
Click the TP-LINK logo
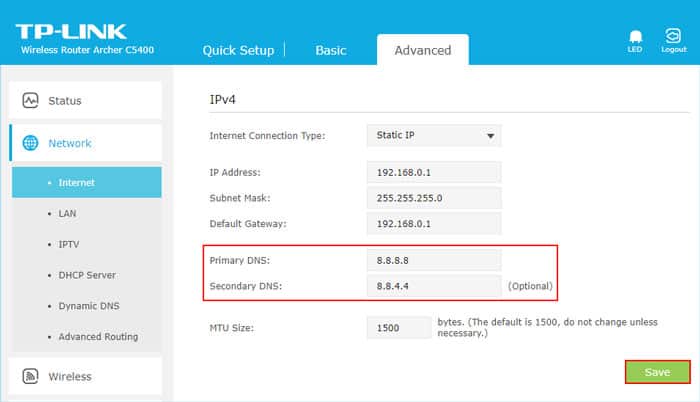click(71, 32)
